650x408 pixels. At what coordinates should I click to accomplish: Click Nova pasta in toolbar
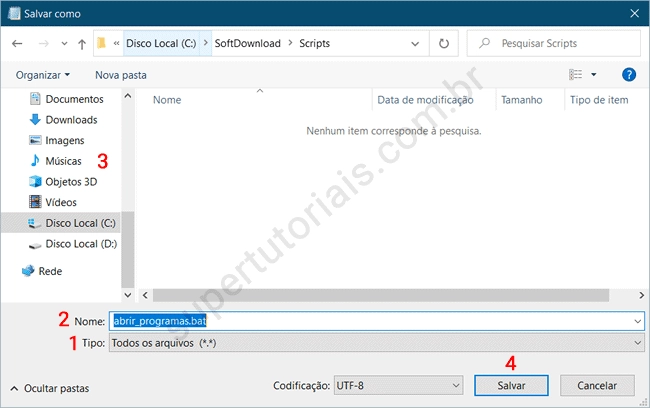120,75
